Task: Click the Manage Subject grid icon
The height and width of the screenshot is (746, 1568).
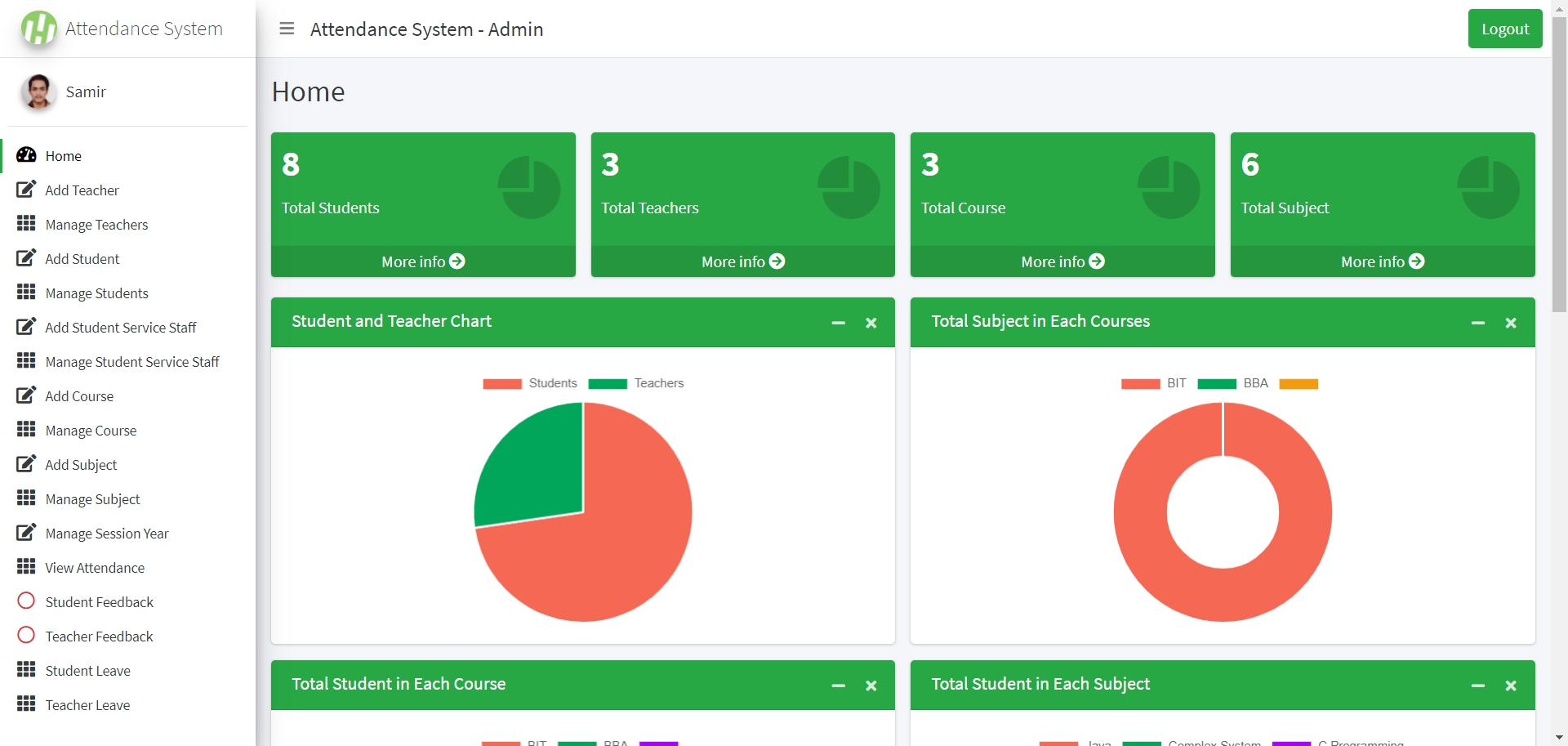Action: pyautogui.click(x=26, y=498)
